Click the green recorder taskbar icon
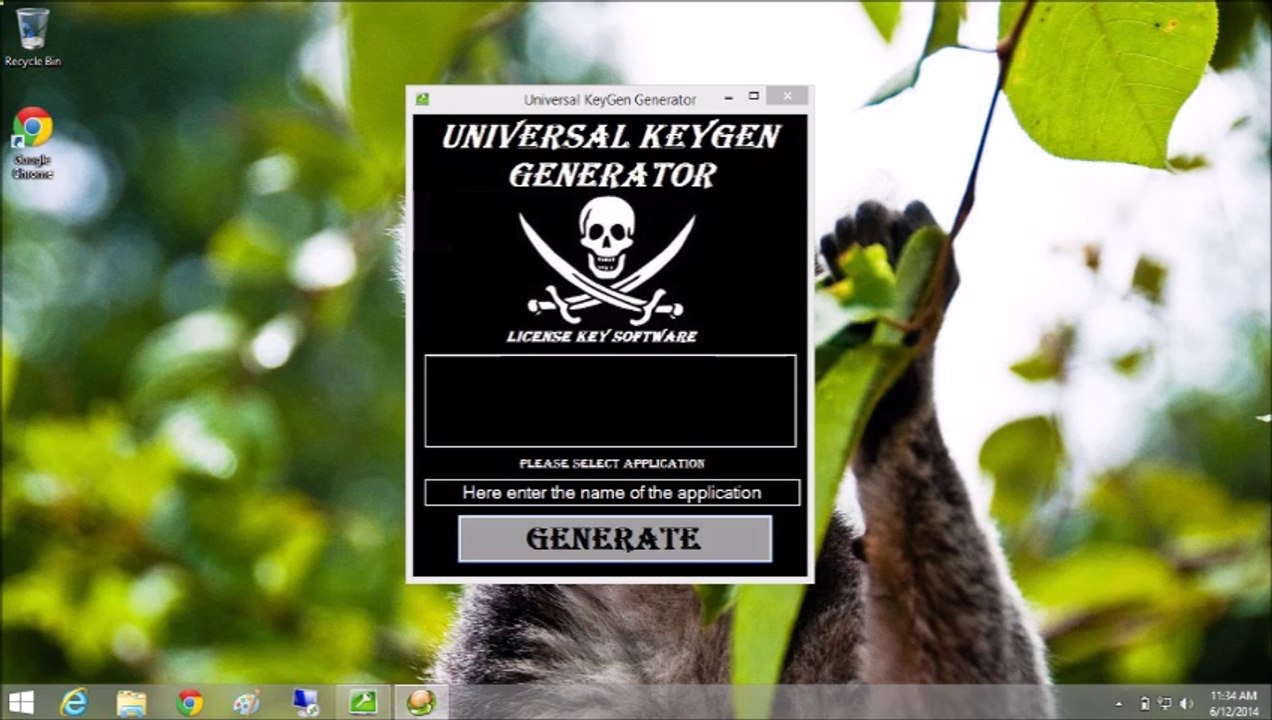The width and height of the screenshot is (1272, 720). (x=363, y=702)
